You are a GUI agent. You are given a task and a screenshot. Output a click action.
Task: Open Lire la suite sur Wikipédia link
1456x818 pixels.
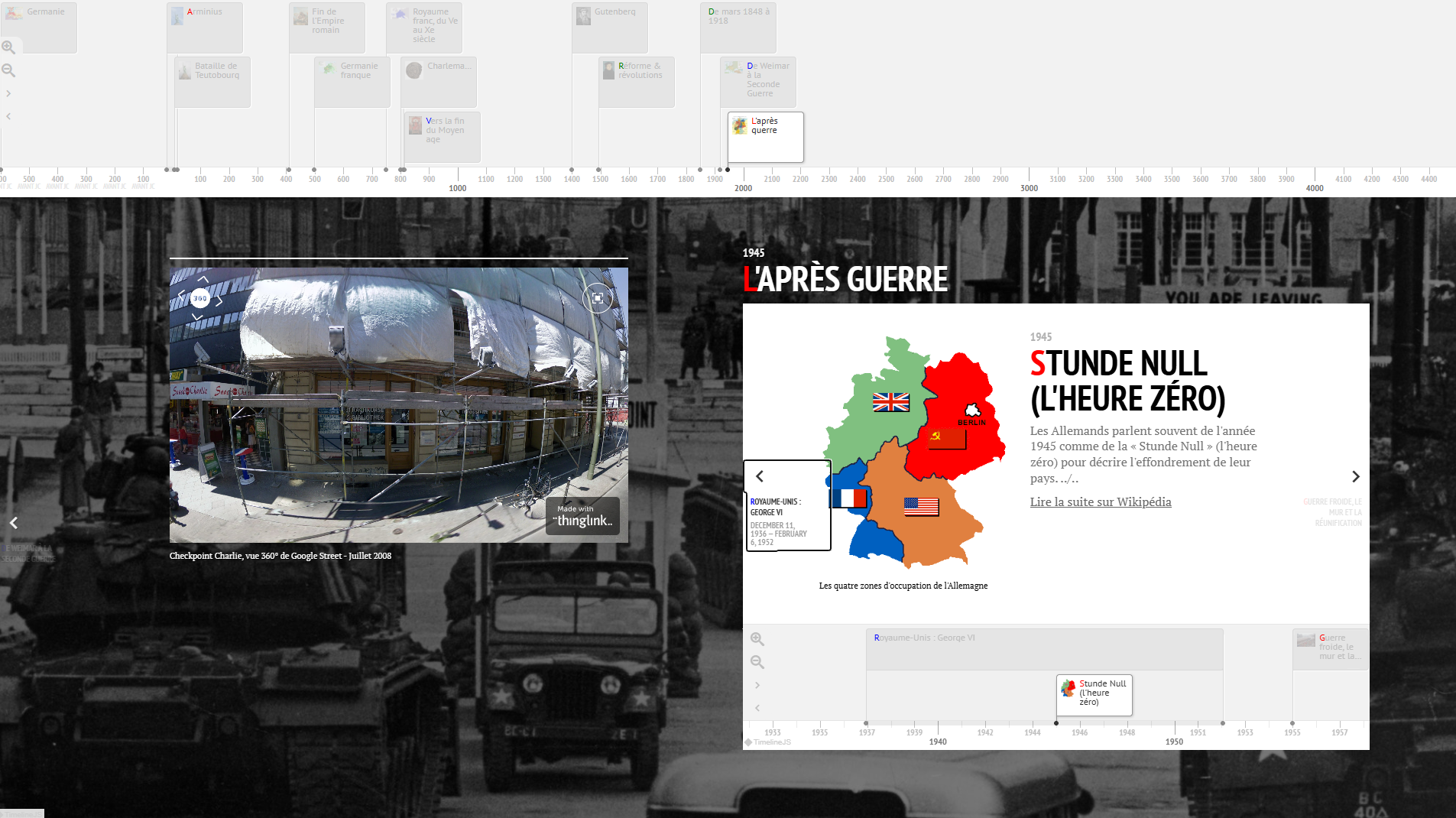(1100, 502)
